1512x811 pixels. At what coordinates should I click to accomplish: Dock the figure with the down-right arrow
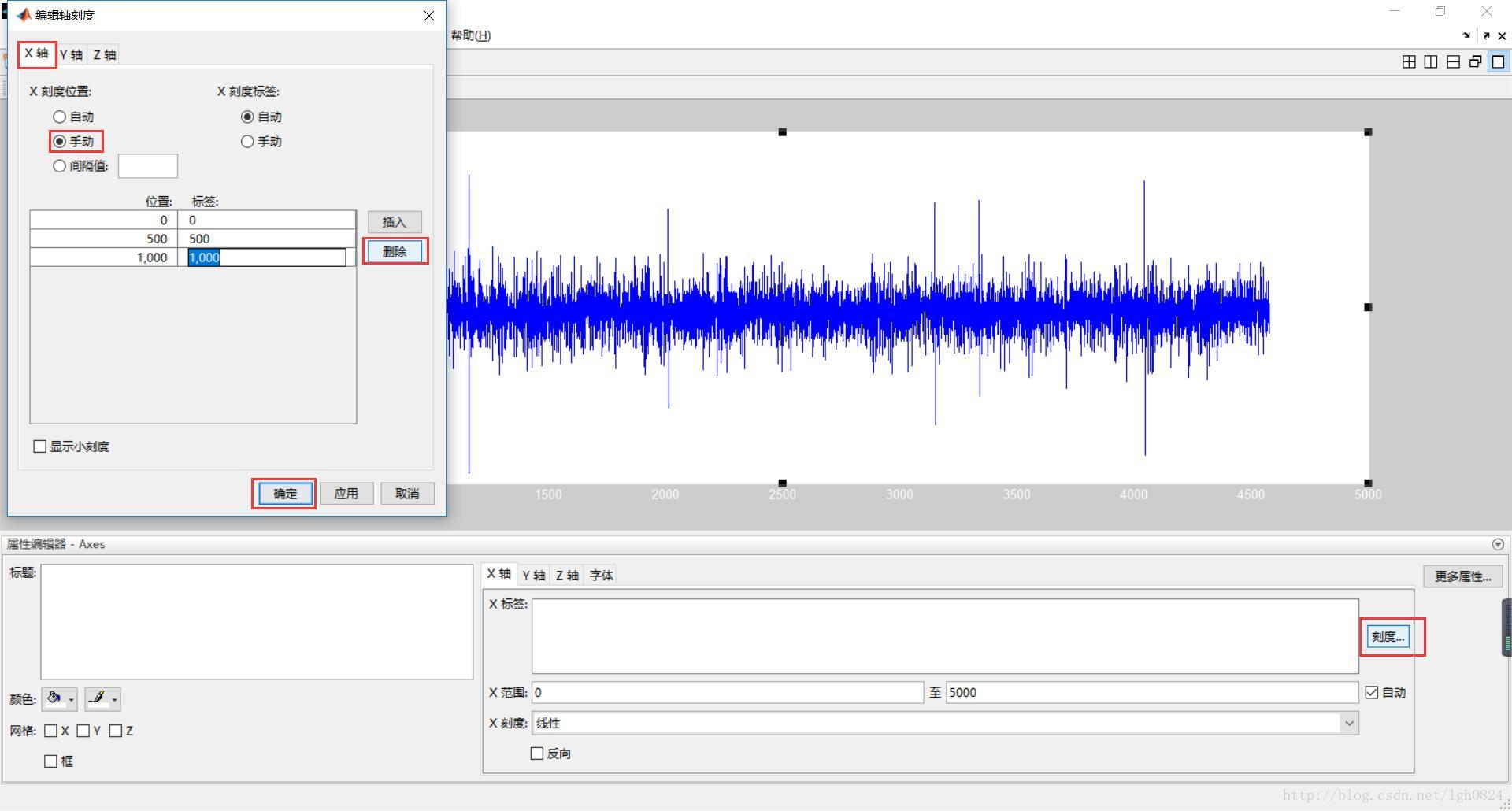click(1466, 35)
